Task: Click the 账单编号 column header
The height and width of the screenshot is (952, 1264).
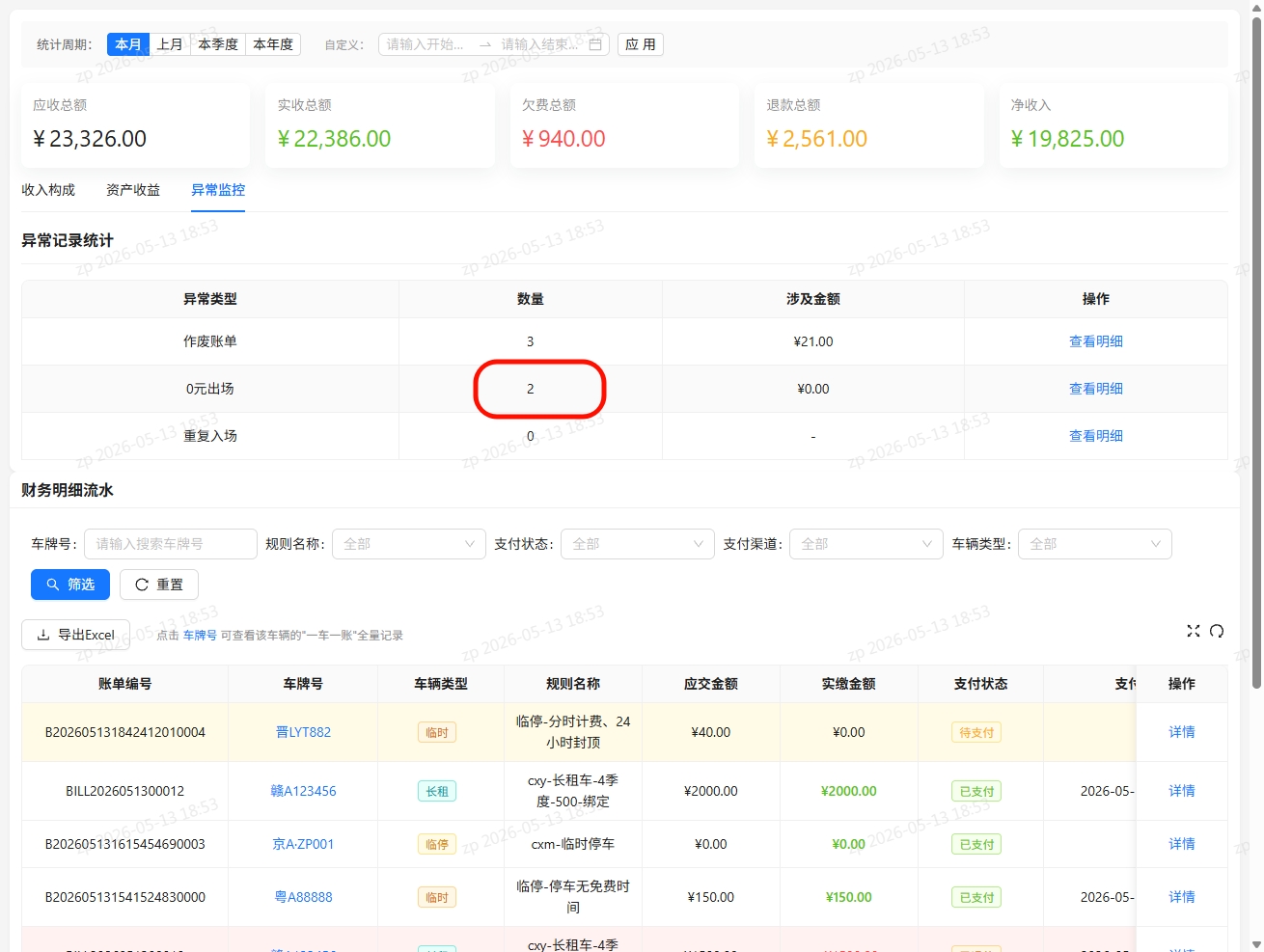Action: point(124,684)
